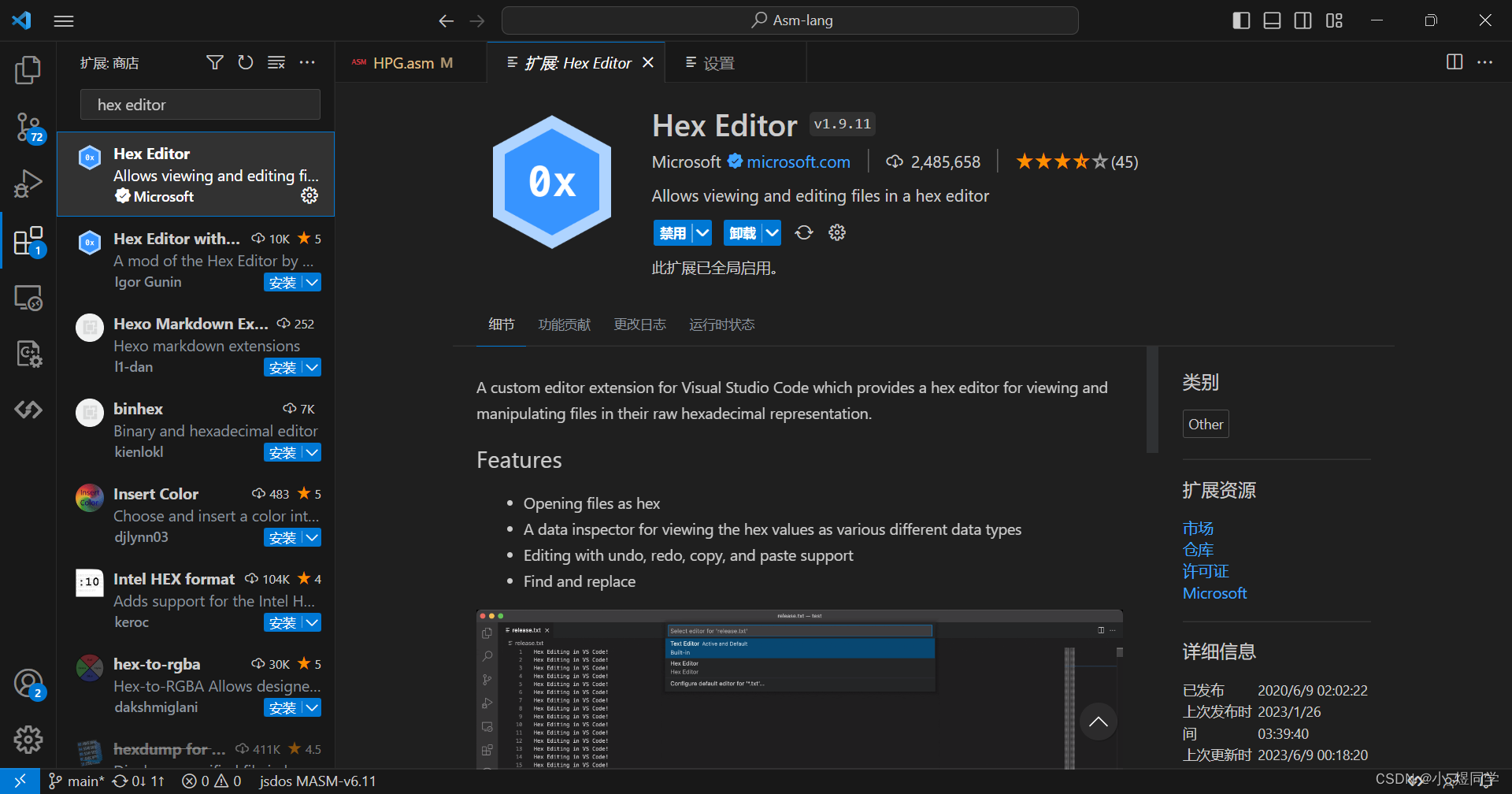Clear extensions search results icon
This screenshot has height=794, width=1512.
276,62
